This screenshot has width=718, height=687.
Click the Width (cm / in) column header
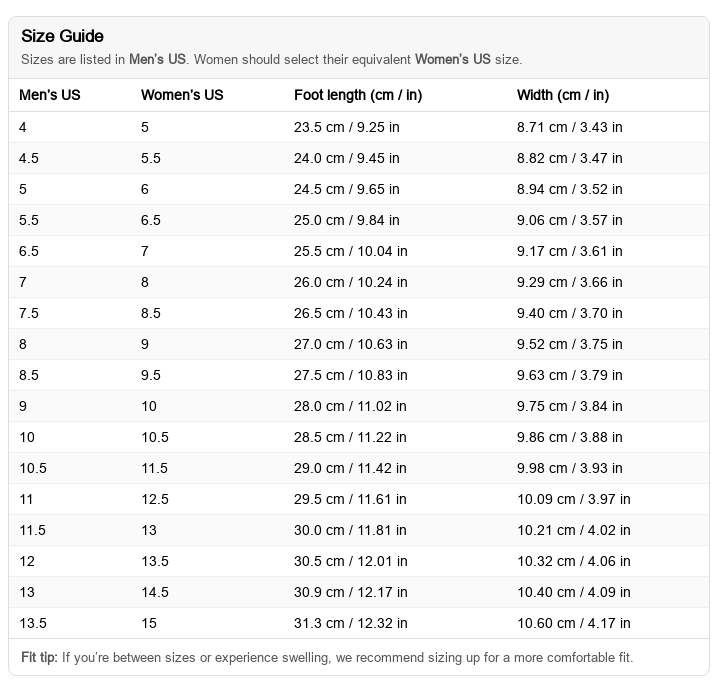(x=563, y=96)
